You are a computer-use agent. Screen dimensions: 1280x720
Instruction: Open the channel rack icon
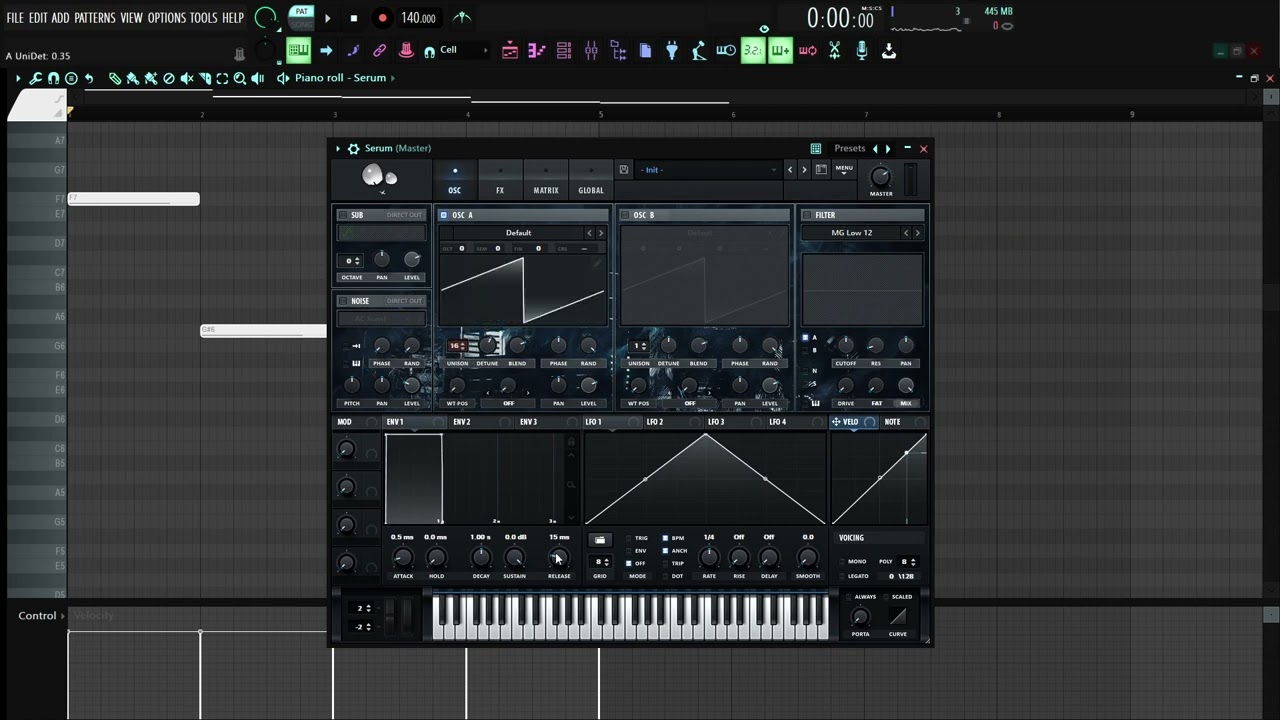tap(564, 51)
